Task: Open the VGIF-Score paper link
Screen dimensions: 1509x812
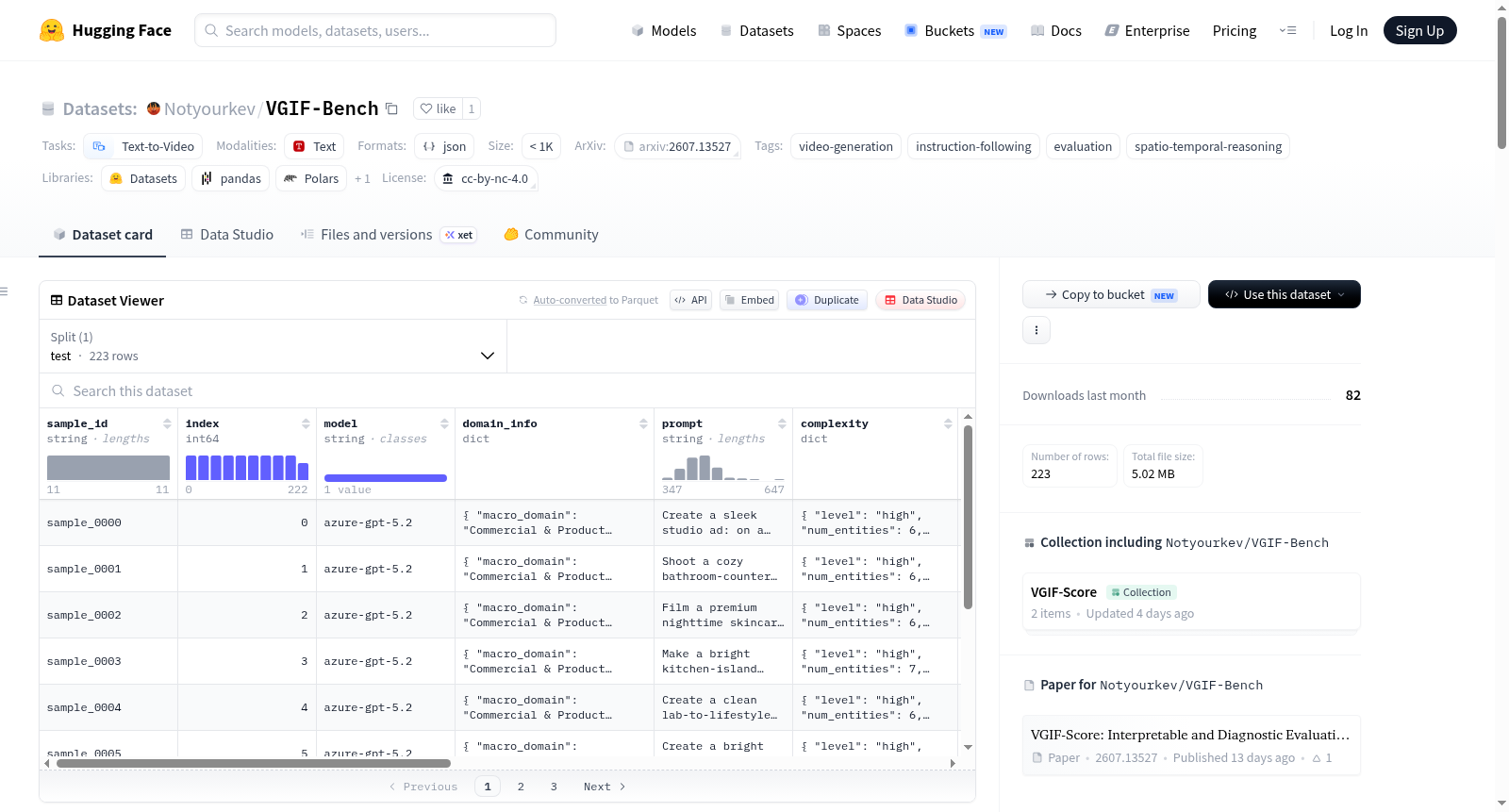Action: point(1191,745)
